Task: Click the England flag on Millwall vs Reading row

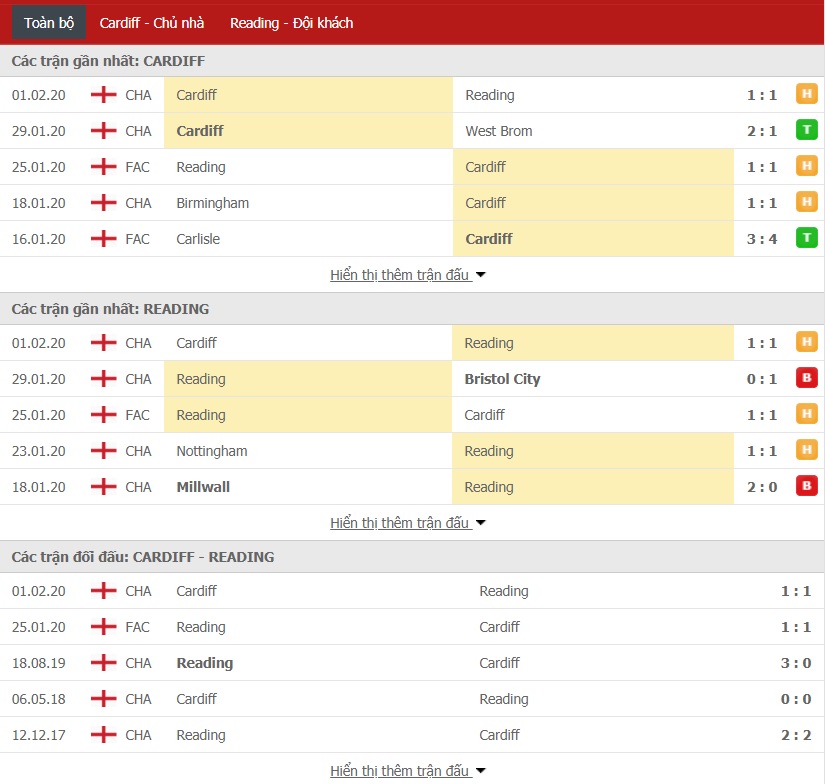Action: pyautogui.click(x=104, y=486)
